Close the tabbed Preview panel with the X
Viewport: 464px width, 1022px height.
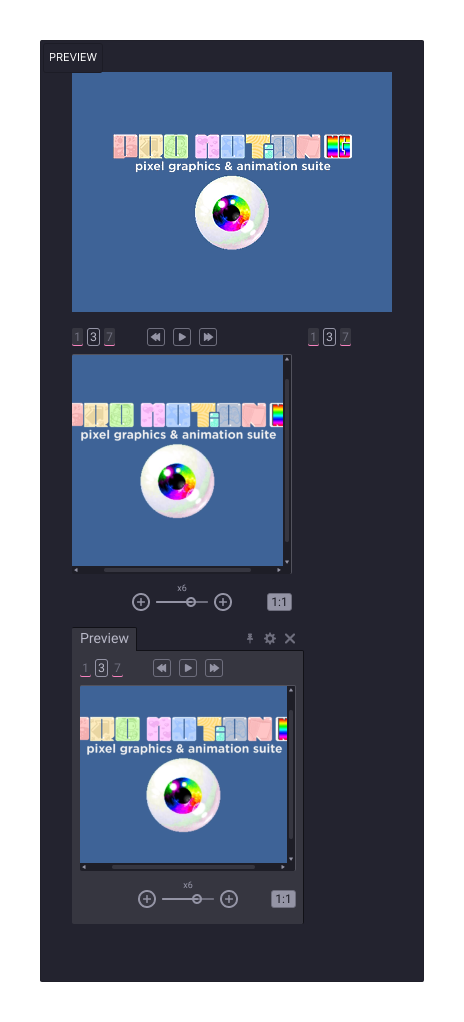point(290,639)
